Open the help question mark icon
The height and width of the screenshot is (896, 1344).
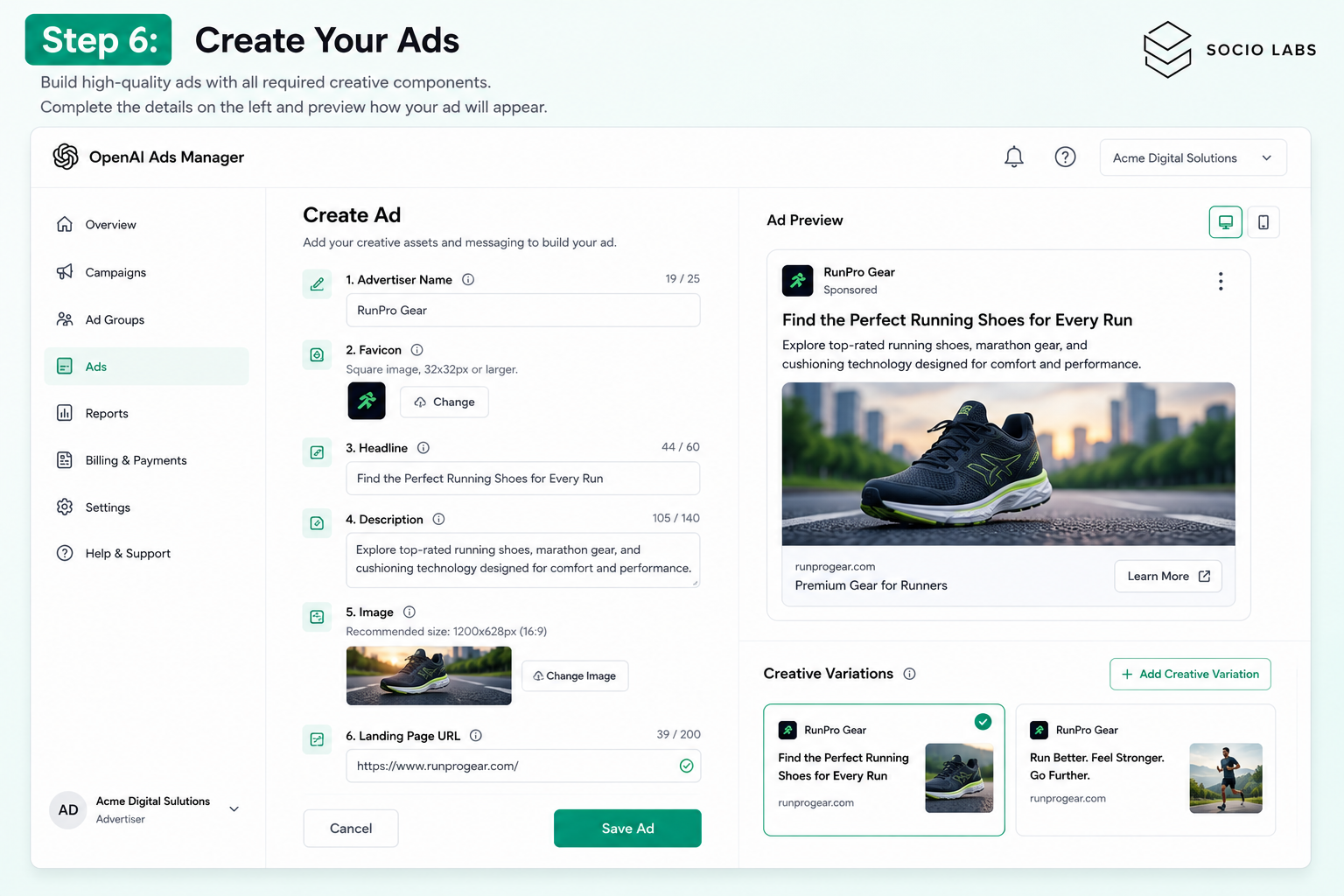[1065, 157]
